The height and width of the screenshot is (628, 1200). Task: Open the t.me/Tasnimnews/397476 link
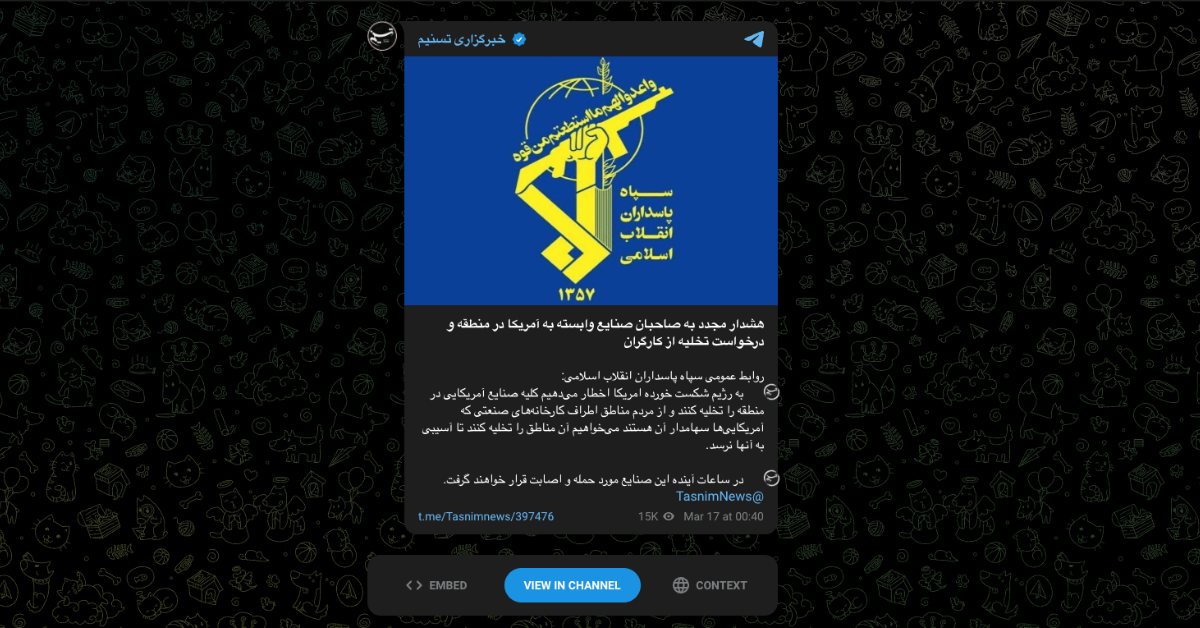pyautogui.click(x=486, y=517)
